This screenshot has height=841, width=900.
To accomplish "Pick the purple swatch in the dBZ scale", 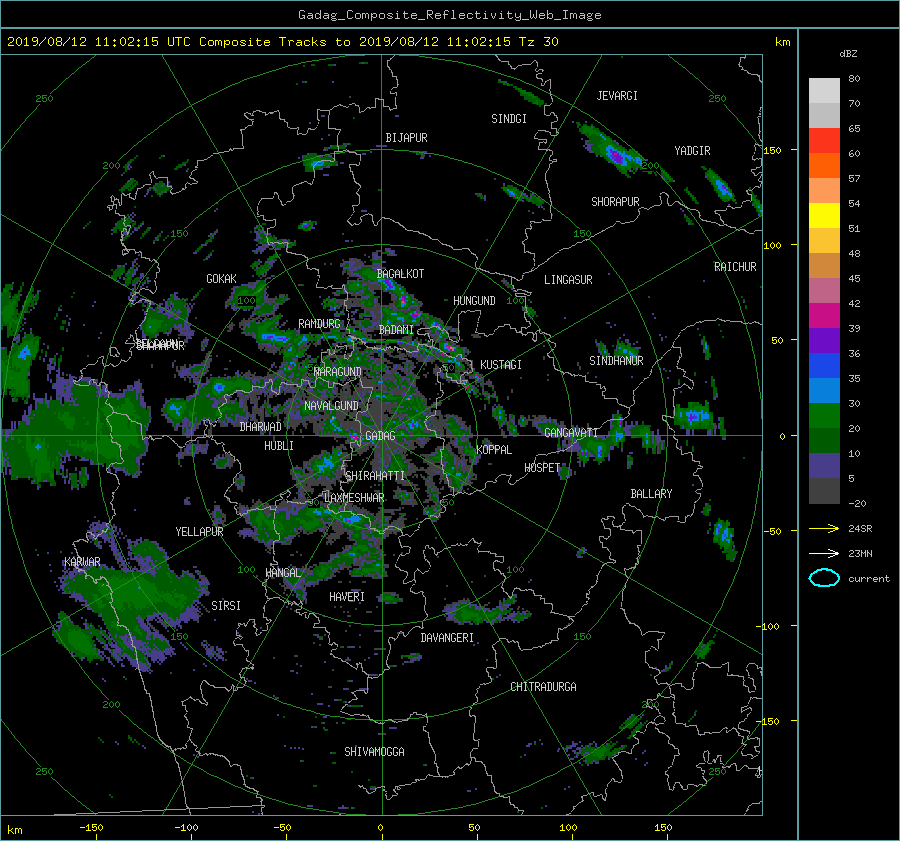I will [824, 340].
